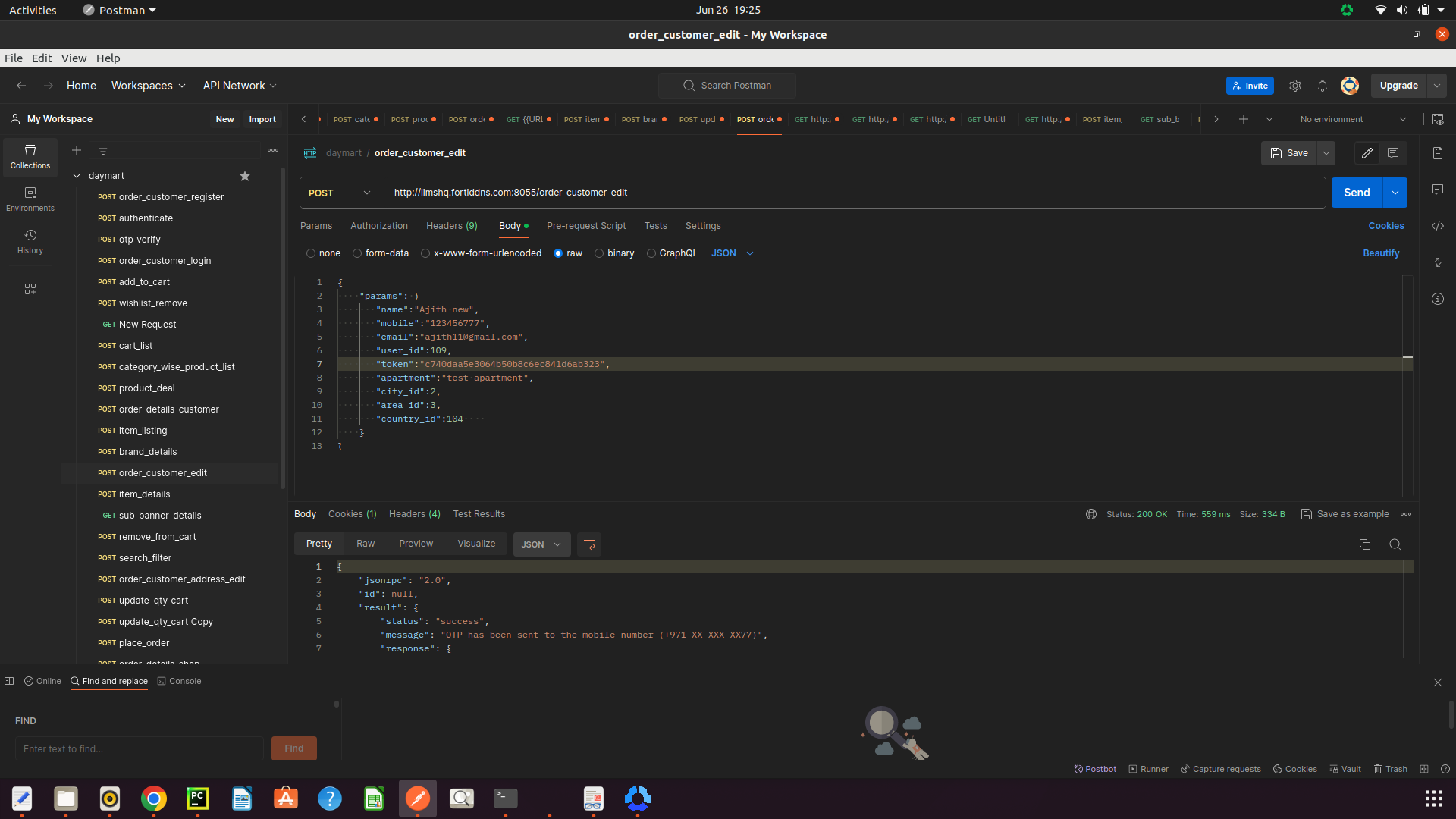The width and height of the screenshot is (1456, 819).
Task: Open the code snippet panel icon
Action: 1438,226
